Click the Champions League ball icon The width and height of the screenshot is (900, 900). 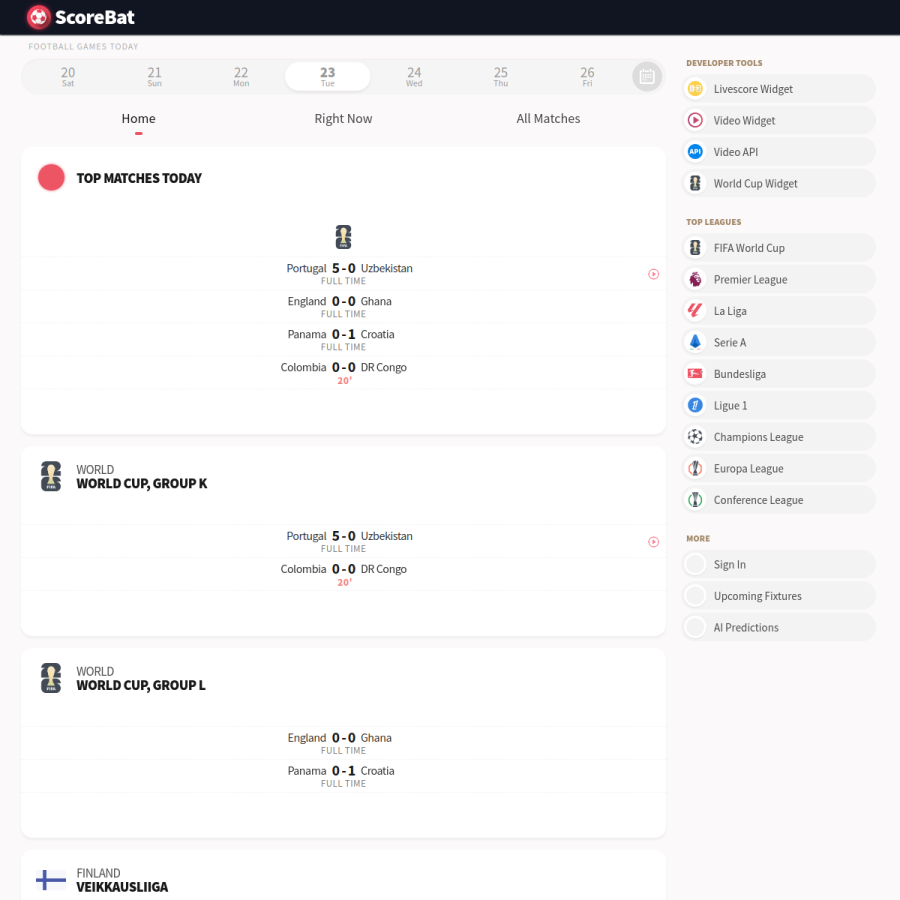point(695,437)
